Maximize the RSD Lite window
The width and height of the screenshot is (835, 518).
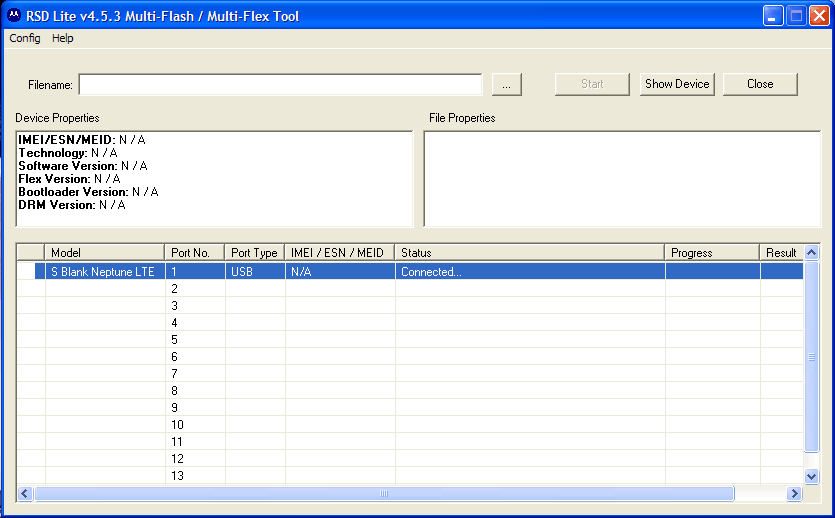pos(796,16)
